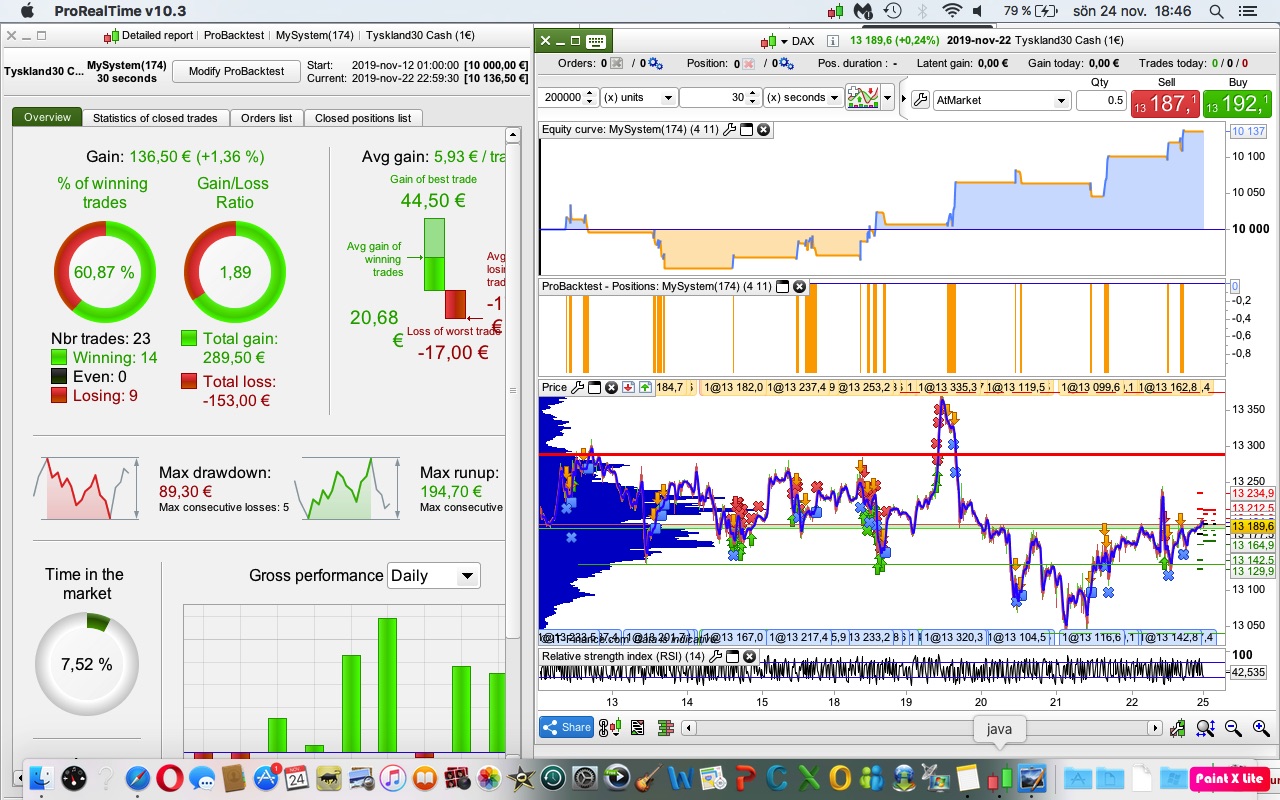This screenshot has height=800, width=1280.
Task: Buy at 13 192 price button
Action: [x=1238, y=102]
